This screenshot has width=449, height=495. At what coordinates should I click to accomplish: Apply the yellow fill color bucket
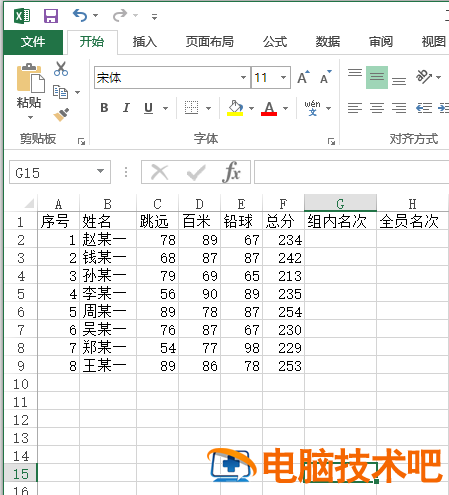pos(235,108)
